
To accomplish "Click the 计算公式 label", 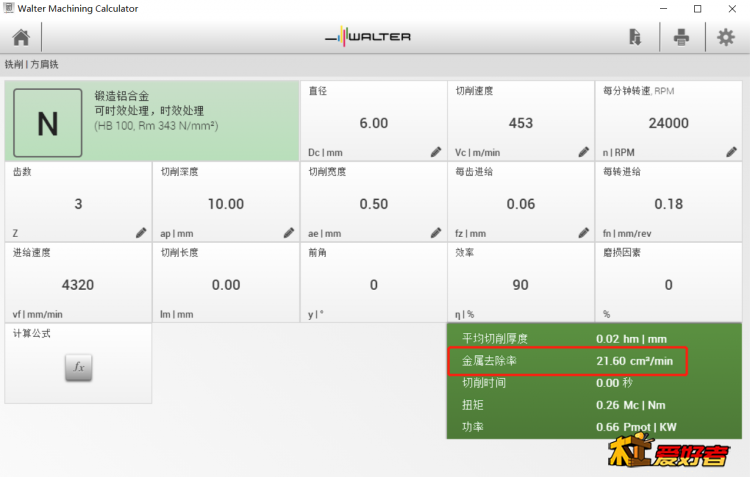I will pos(32,333).
